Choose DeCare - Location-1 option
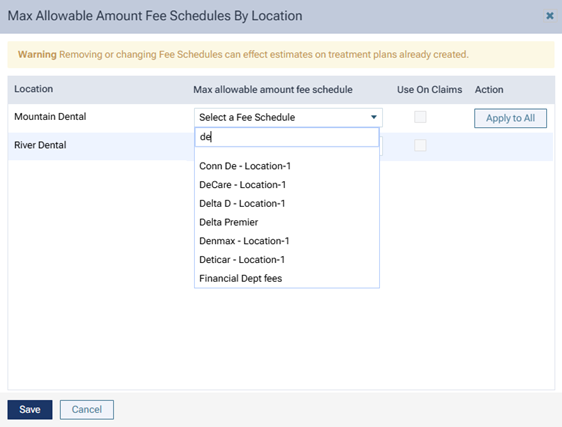562x427 pixels. [242, 185]
